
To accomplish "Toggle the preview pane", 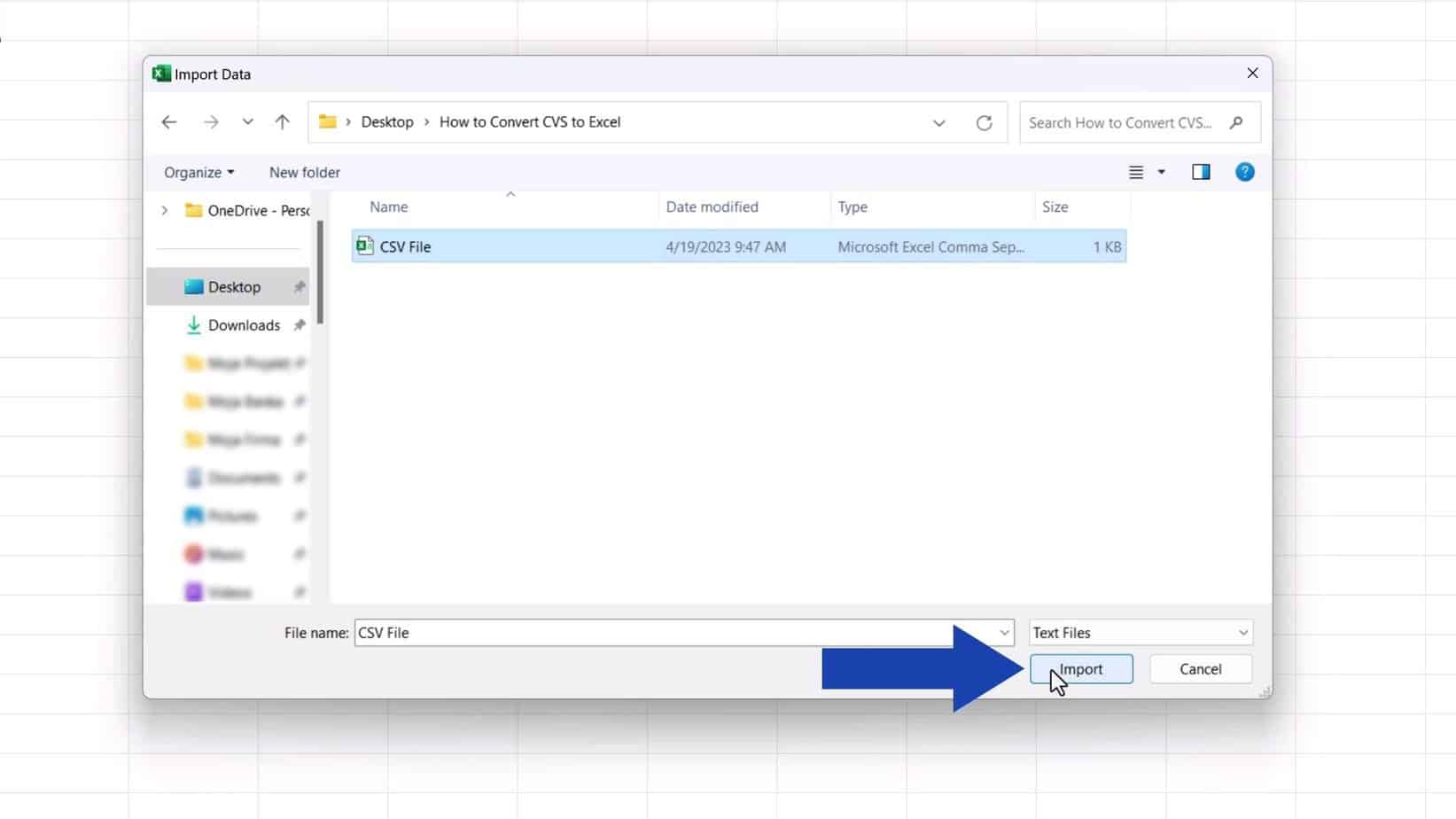I will pos(1201,172).
